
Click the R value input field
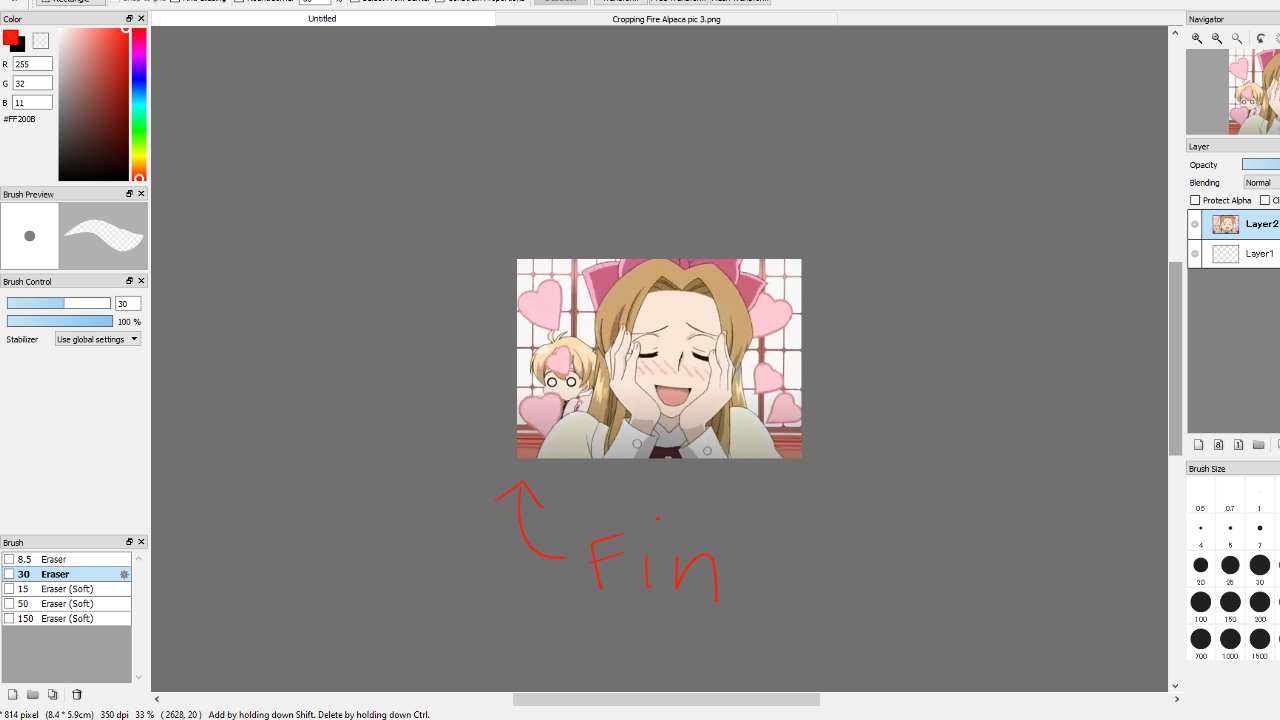(32, 64)
